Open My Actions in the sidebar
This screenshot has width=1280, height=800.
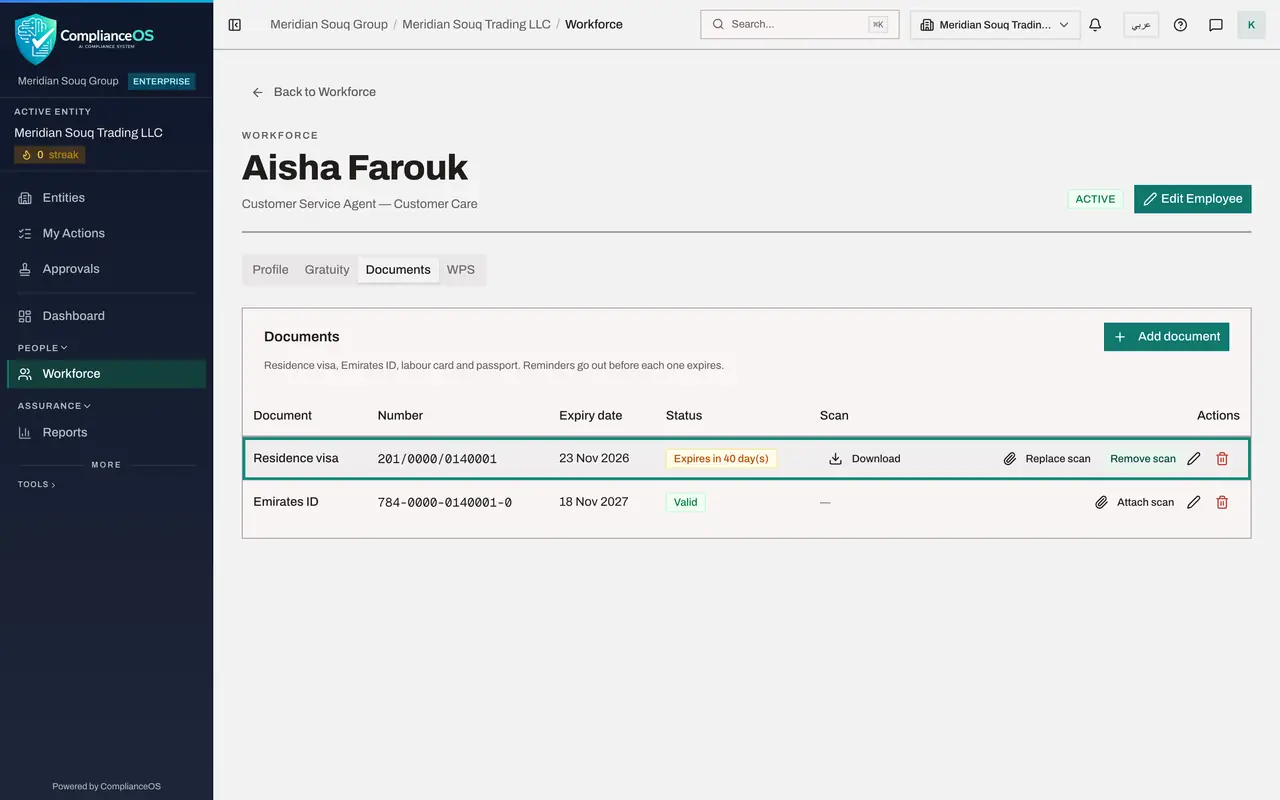pyautogui.click(x=107, y=233)
